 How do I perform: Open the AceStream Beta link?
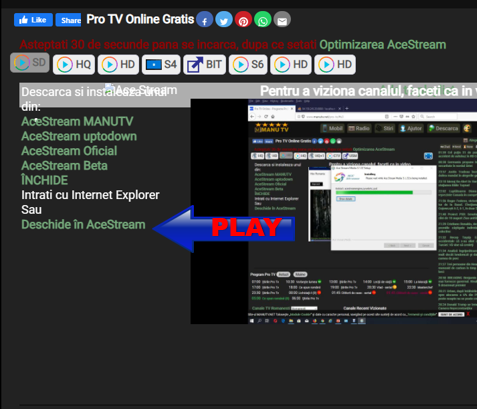tap(64, 166)
